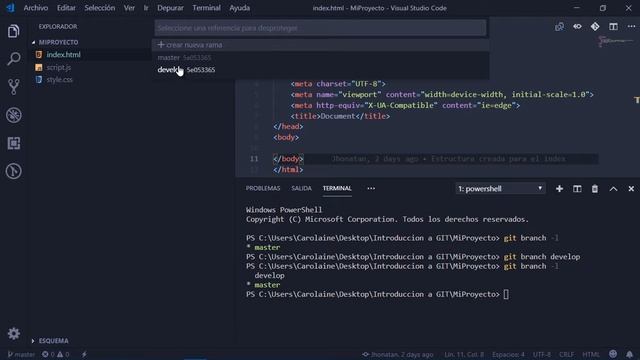The width and height of the screenshot is (640, 360).
Task: Open panel overflow ellipsis next to TERMINAL
Action: point(371,188)
